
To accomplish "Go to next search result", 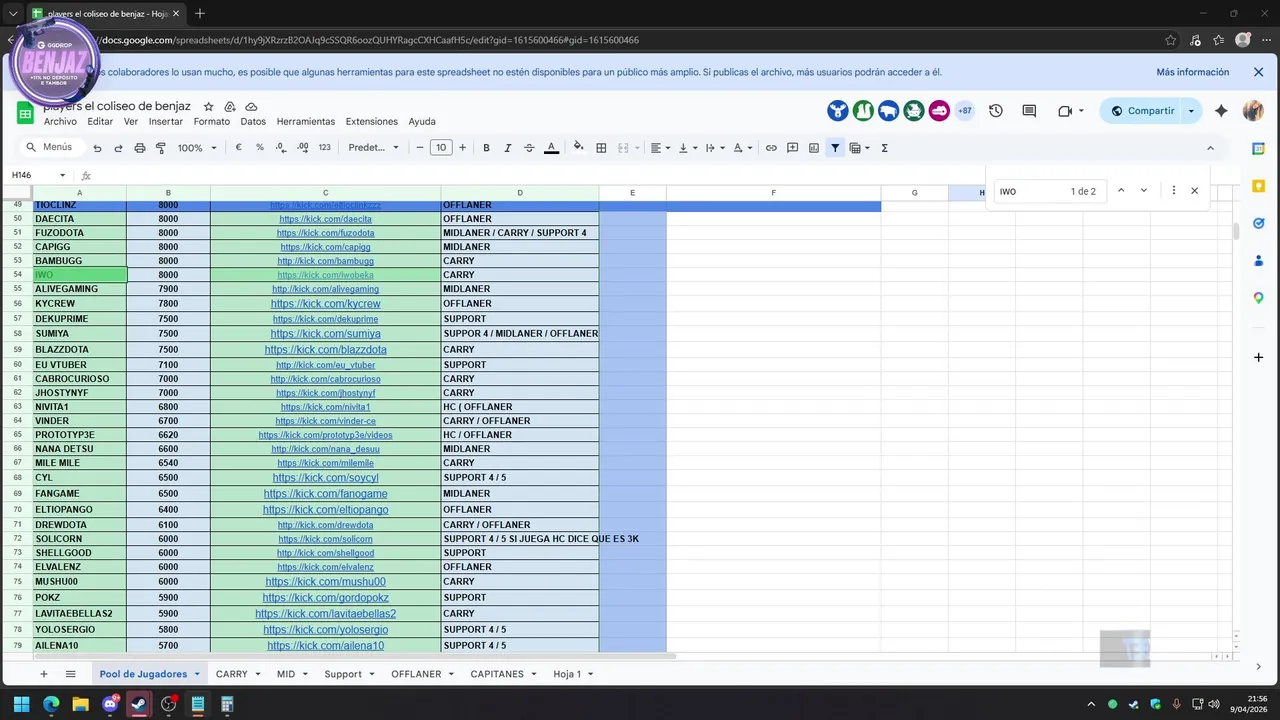I will click(1144, 191).
